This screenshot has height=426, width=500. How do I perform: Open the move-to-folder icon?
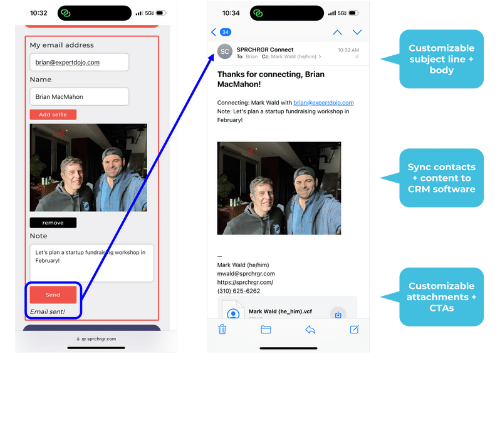coord(266,330)
